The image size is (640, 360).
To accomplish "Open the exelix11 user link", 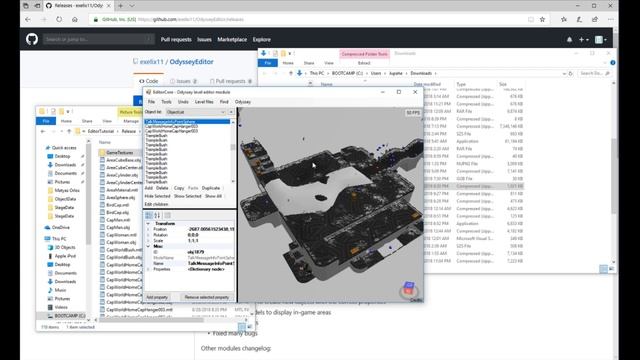I will [151, 62].
